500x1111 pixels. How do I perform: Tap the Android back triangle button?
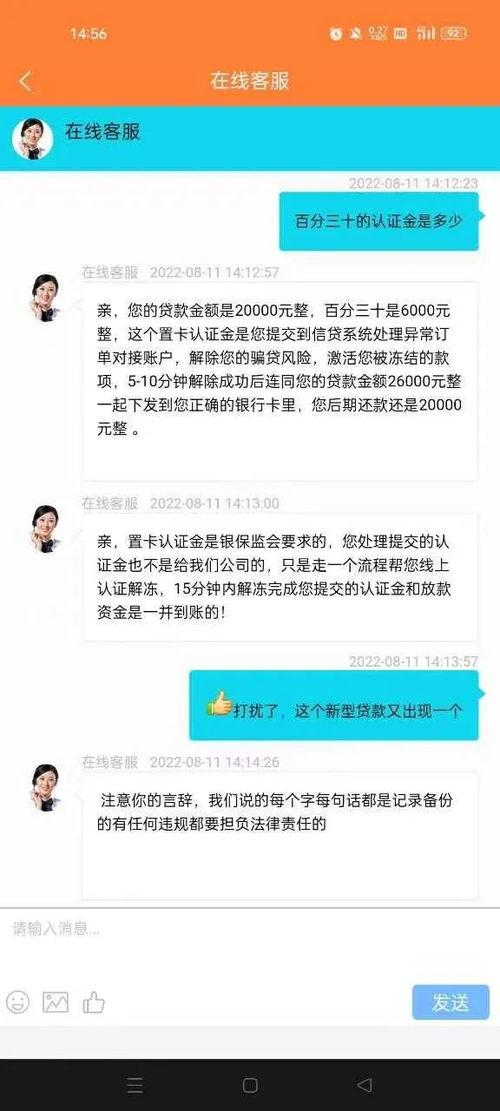[364, 1085]
